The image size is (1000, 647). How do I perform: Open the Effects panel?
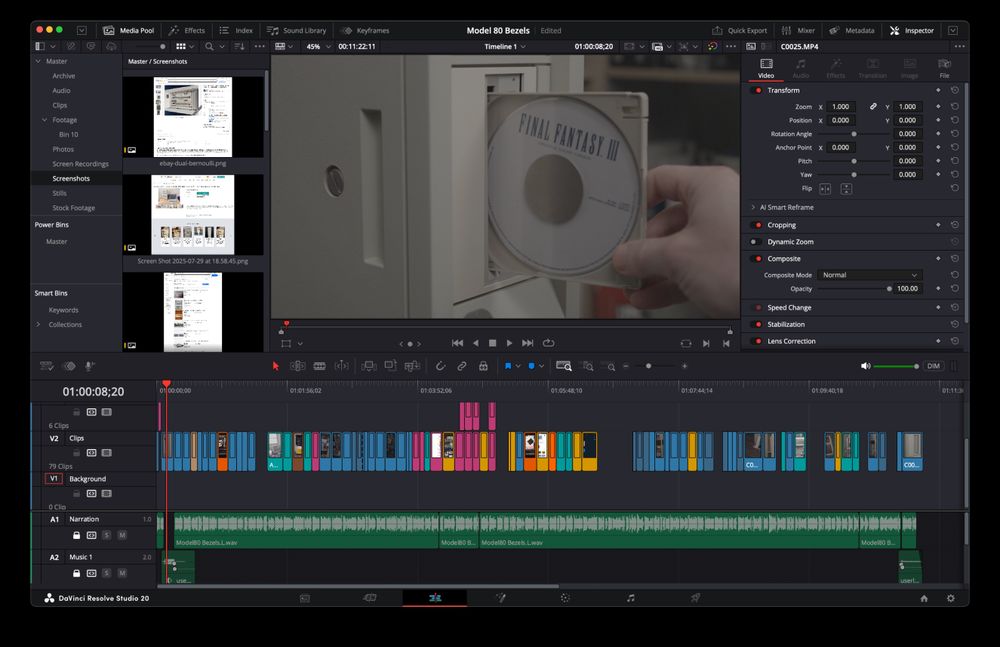187,31
